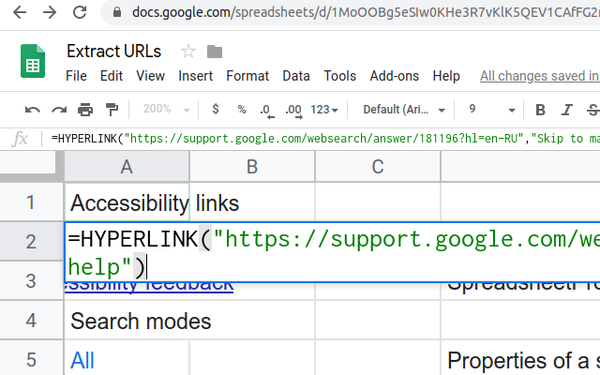The width and height of the screenshot is (600, 375).
Task: Select column B header
Action: [x=252, y=166]
